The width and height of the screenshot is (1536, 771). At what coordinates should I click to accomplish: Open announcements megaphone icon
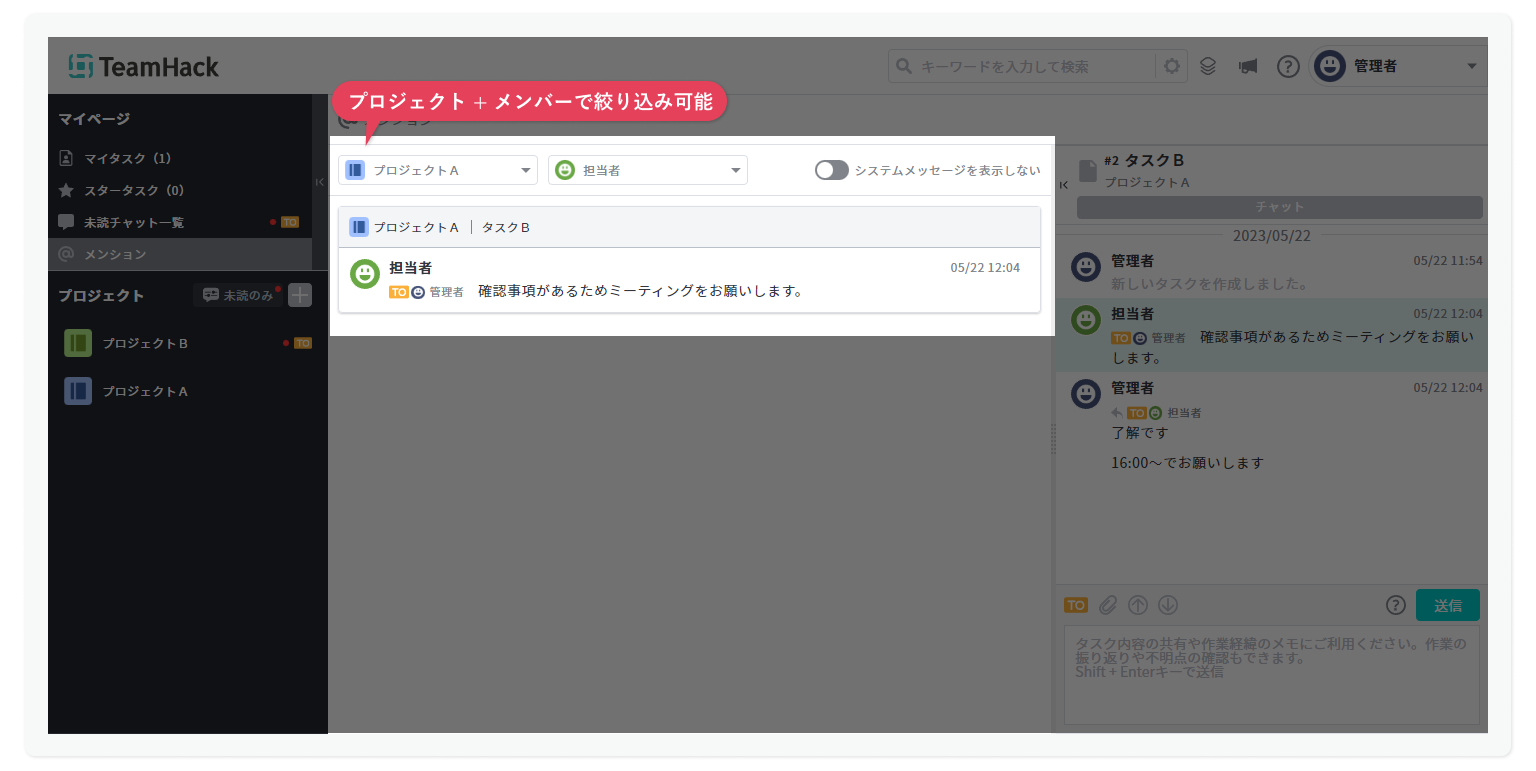(x=1247, y=66)
